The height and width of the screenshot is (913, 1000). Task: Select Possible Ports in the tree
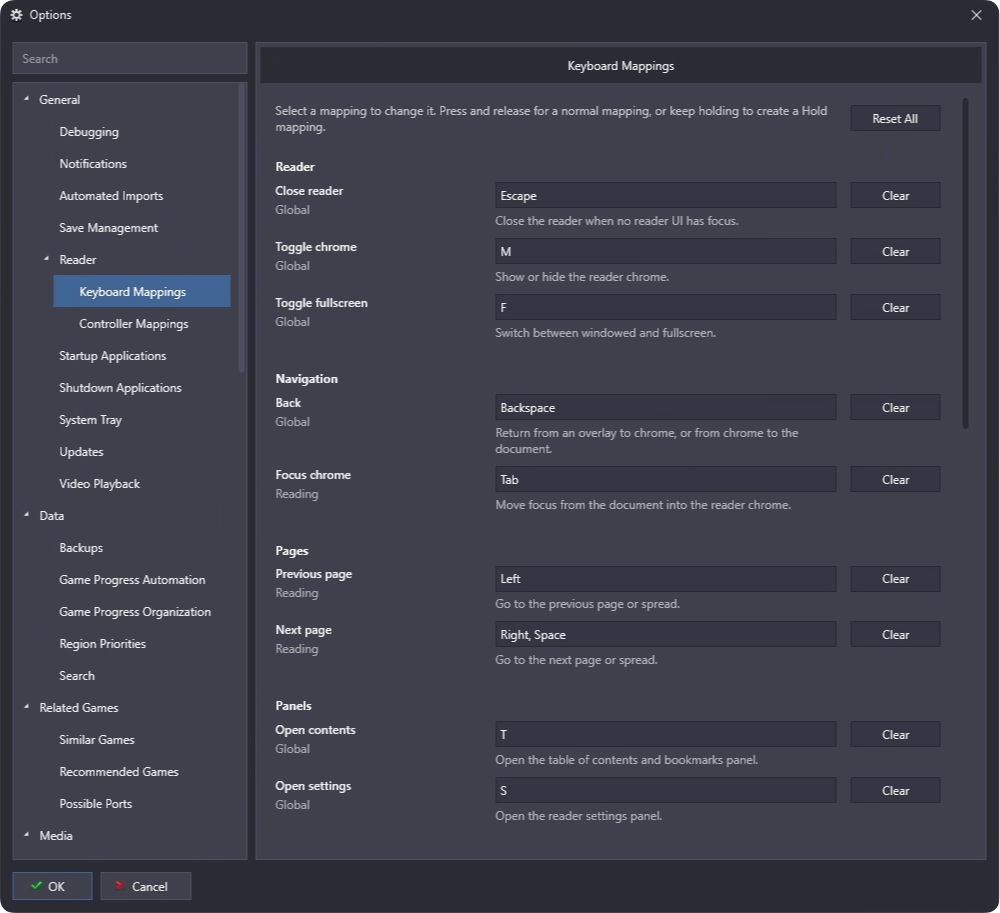point(95,803)
